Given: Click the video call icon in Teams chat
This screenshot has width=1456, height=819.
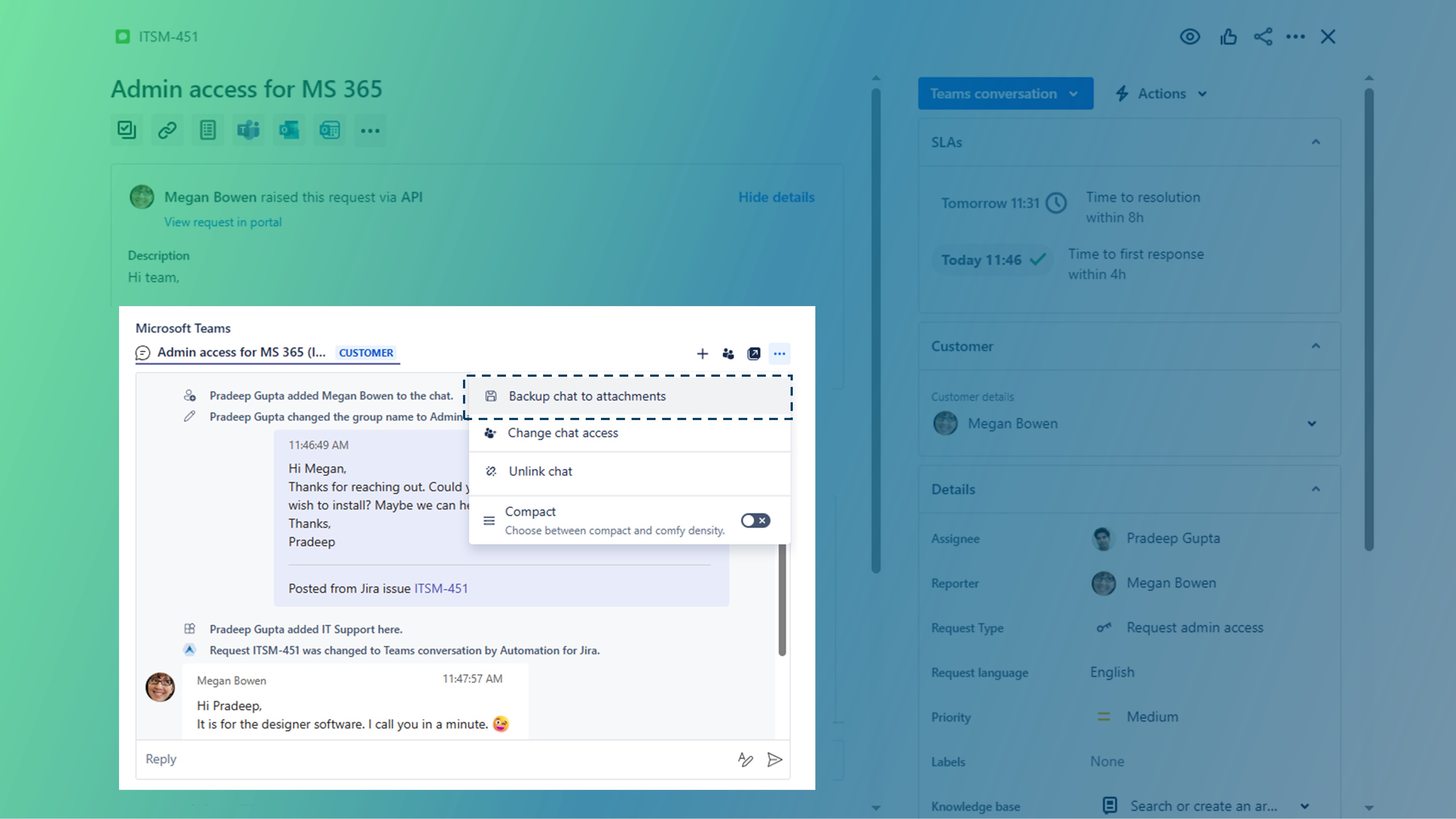Looking at the screenshot, I should [754, 353].
